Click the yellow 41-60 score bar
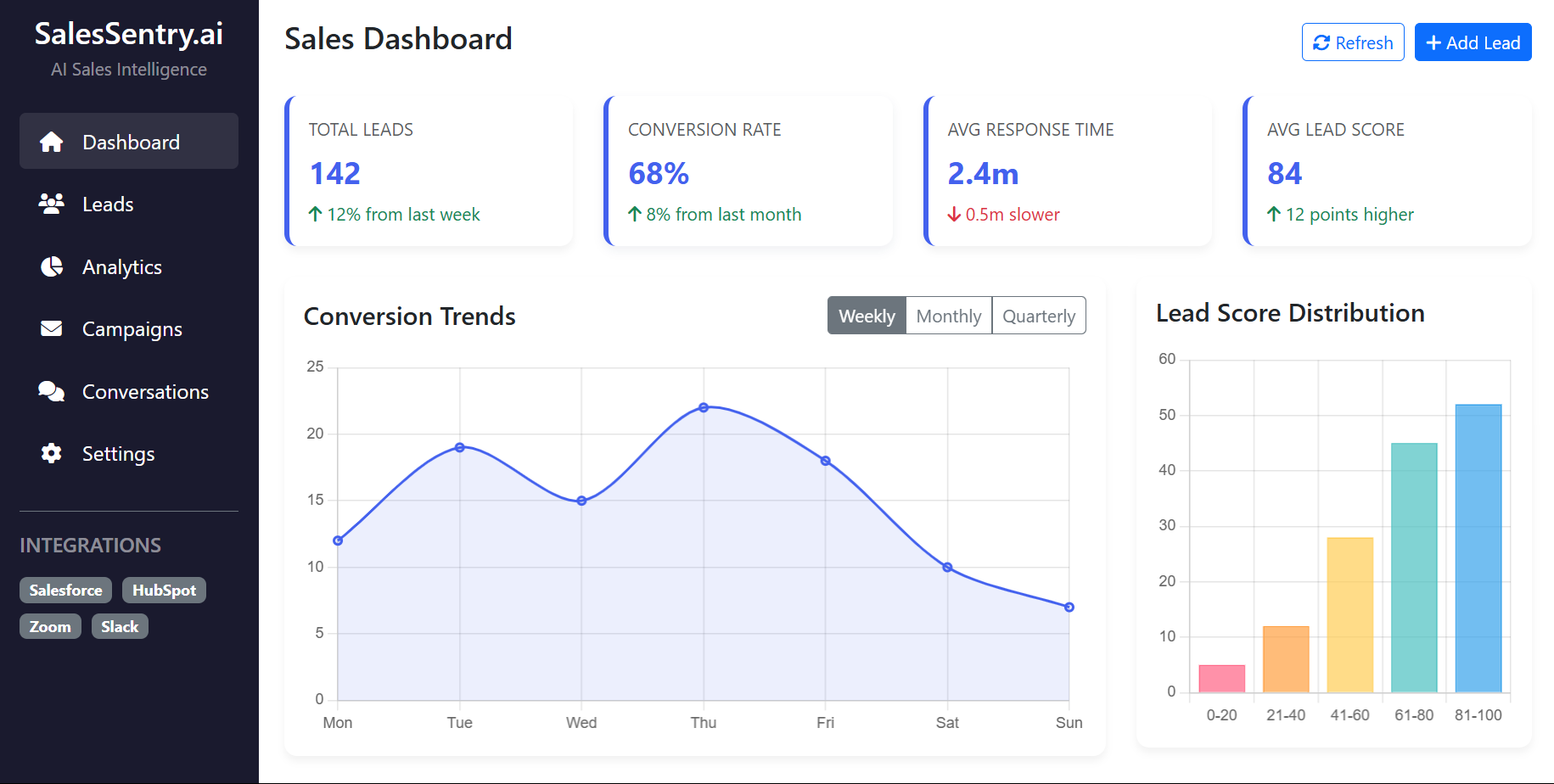 [1349, 614]
